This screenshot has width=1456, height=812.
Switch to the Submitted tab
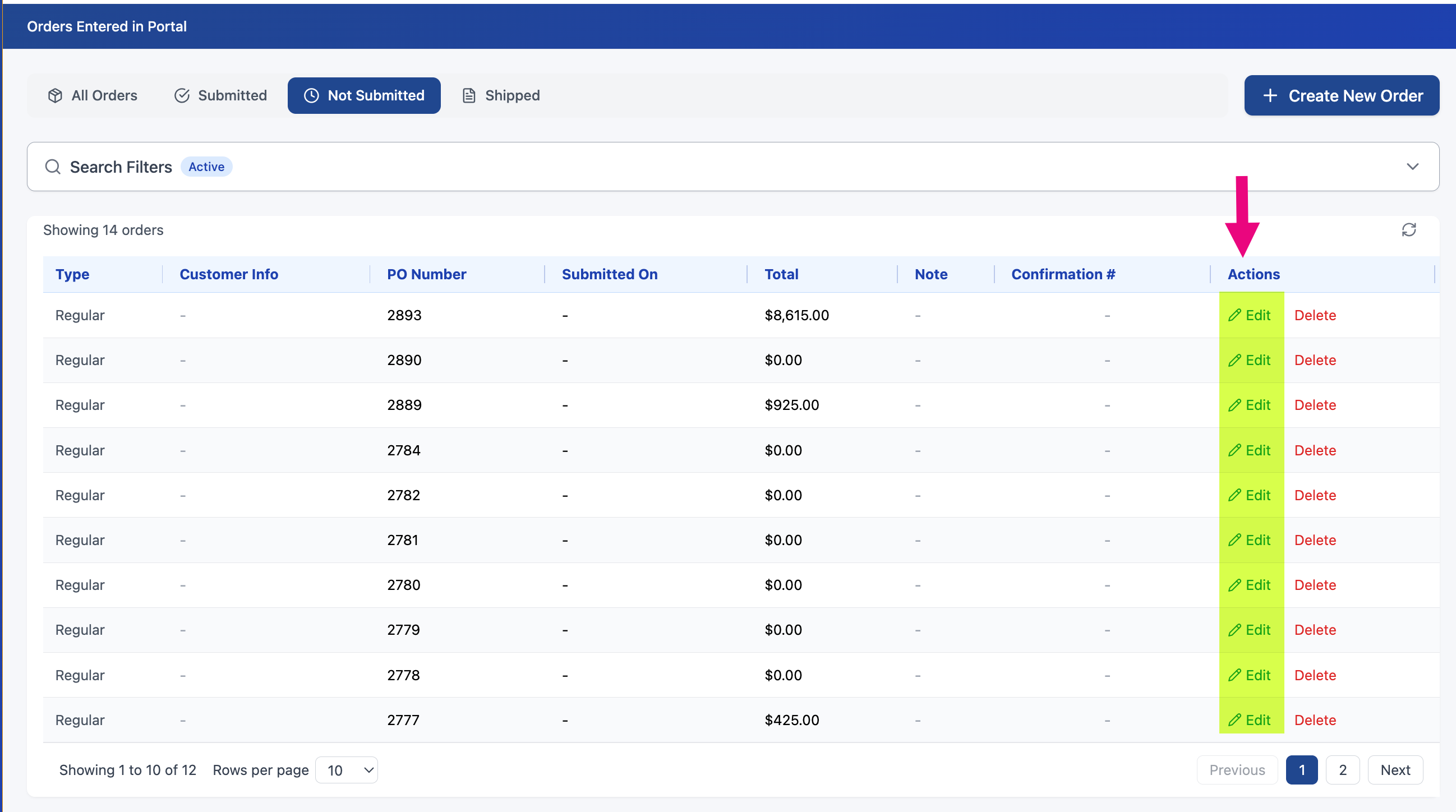[x=220, y=95]
